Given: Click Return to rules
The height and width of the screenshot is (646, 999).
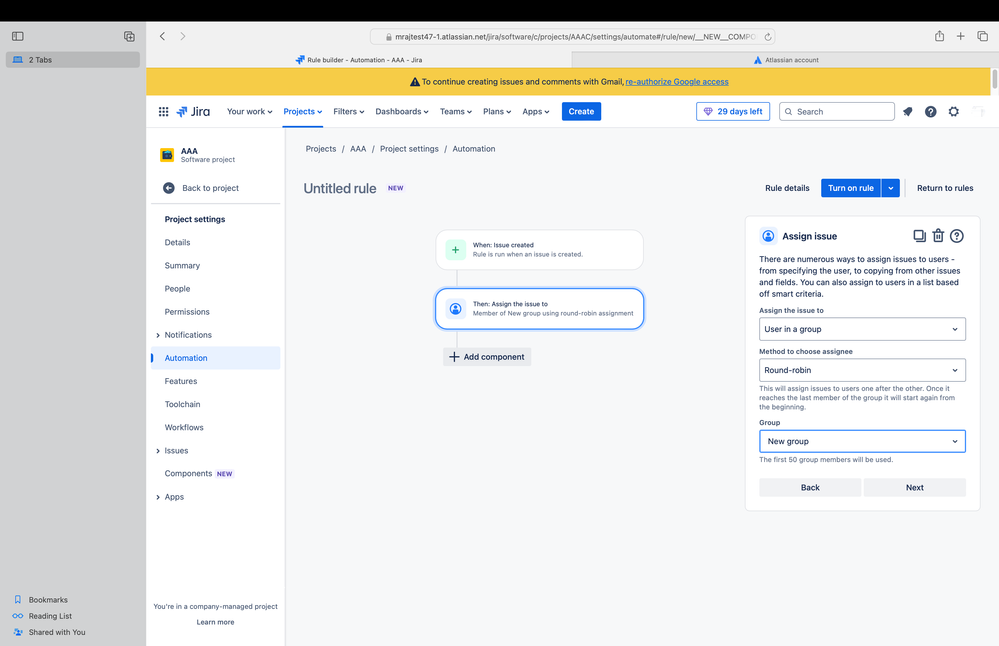Looking at the screenshot, I should click(x=945, y=188).
